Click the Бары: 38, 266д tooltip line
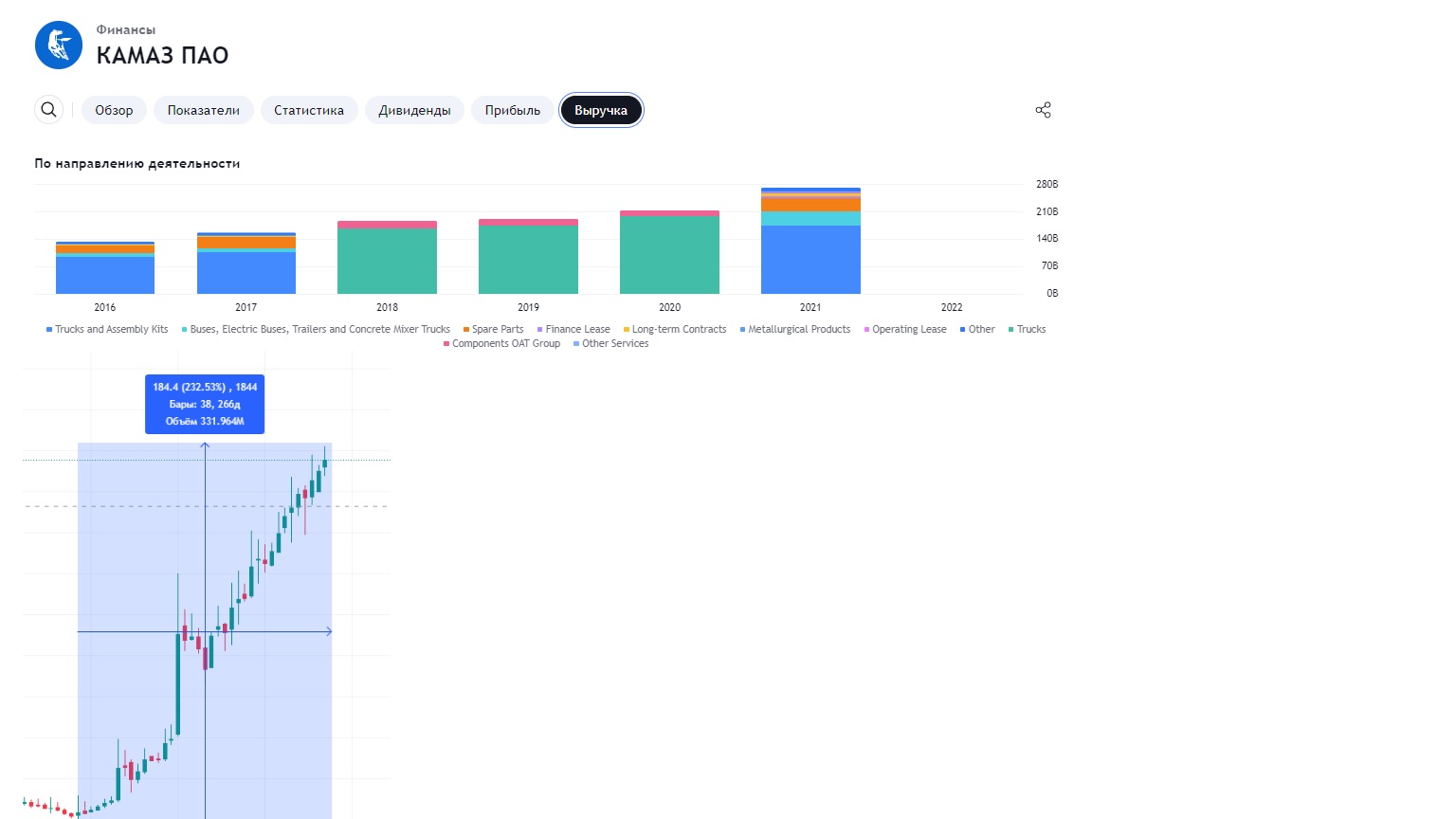Screen dimensions: 1456x819 [205, 404]
